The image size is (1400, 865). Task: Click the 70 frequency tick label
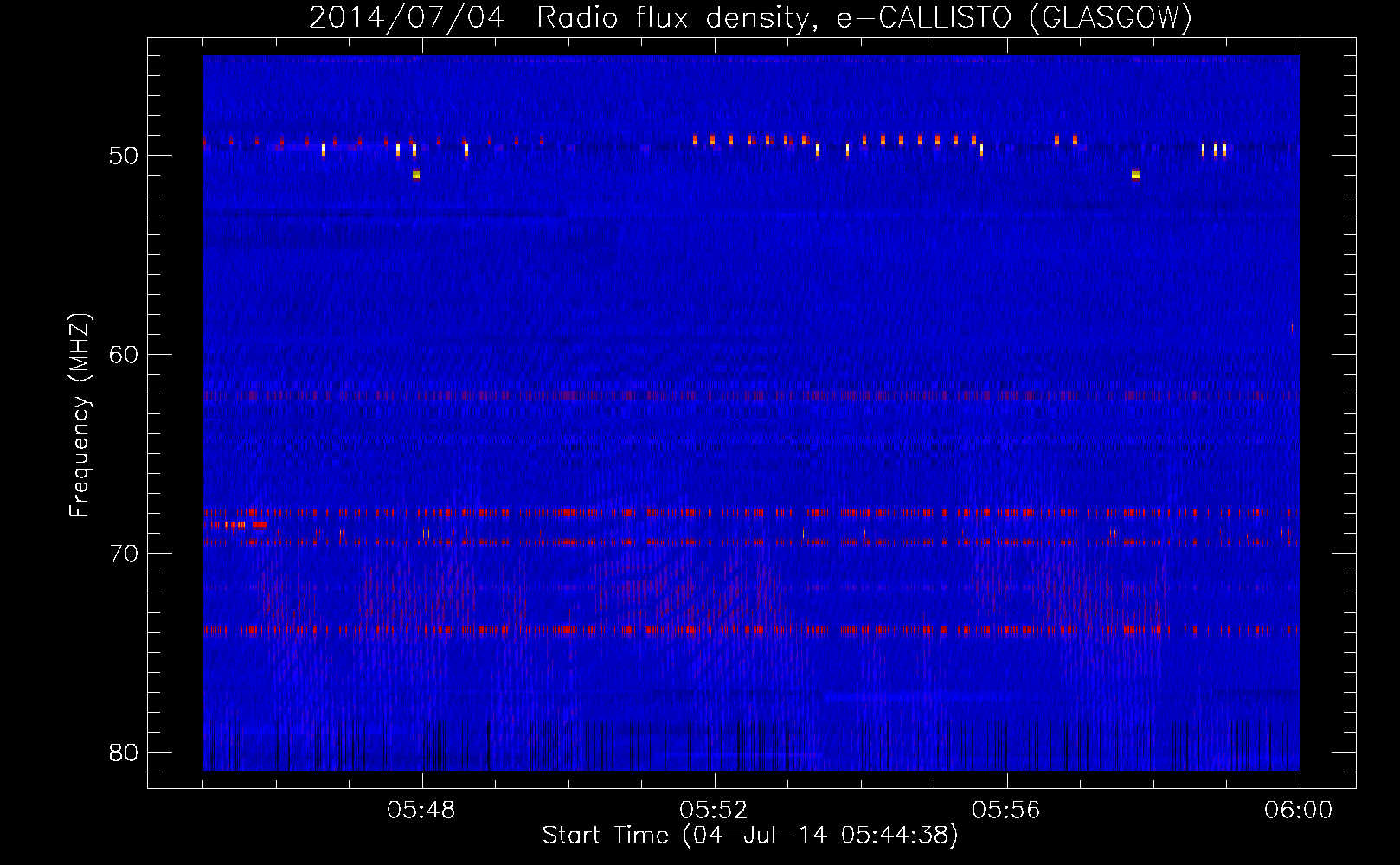124,554
